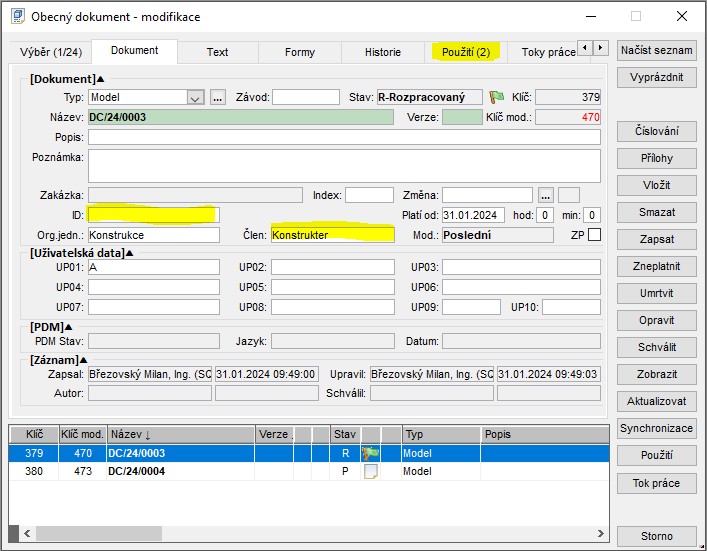
Task: Click the Zapsat button
Action: 656,239
